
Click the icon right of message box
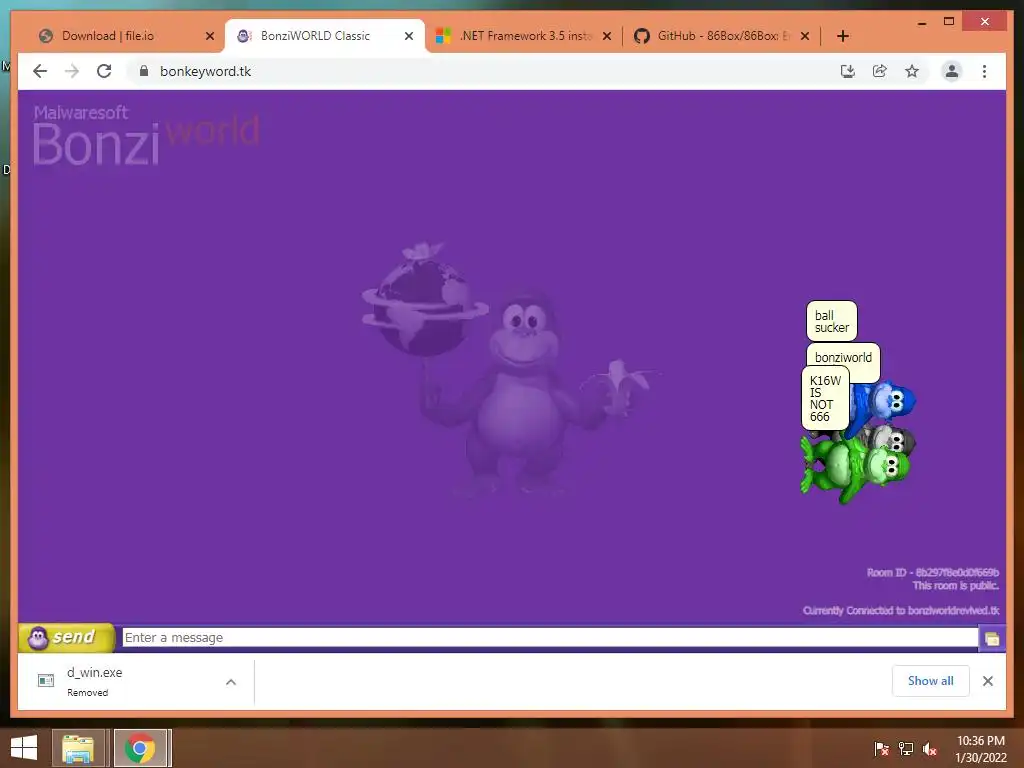coord(991,638)
